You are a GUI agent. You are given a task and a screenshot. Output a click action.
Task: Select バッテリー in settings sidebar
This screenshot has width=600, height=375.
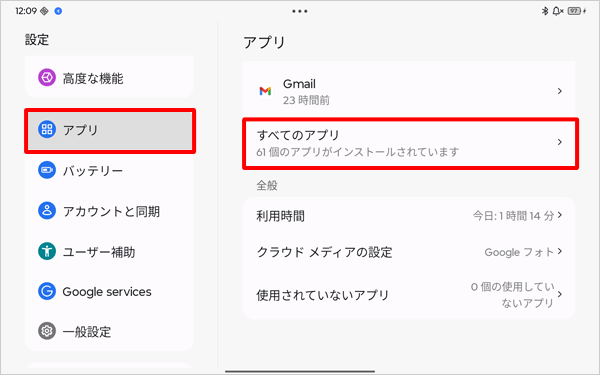(x=109, y=170)
